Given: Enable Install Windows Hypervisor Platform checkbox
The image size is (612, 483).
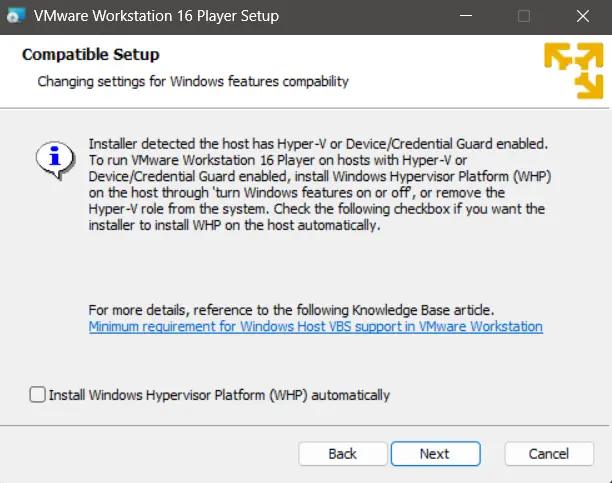Looking at the screenshot, I should coord(38,395).
